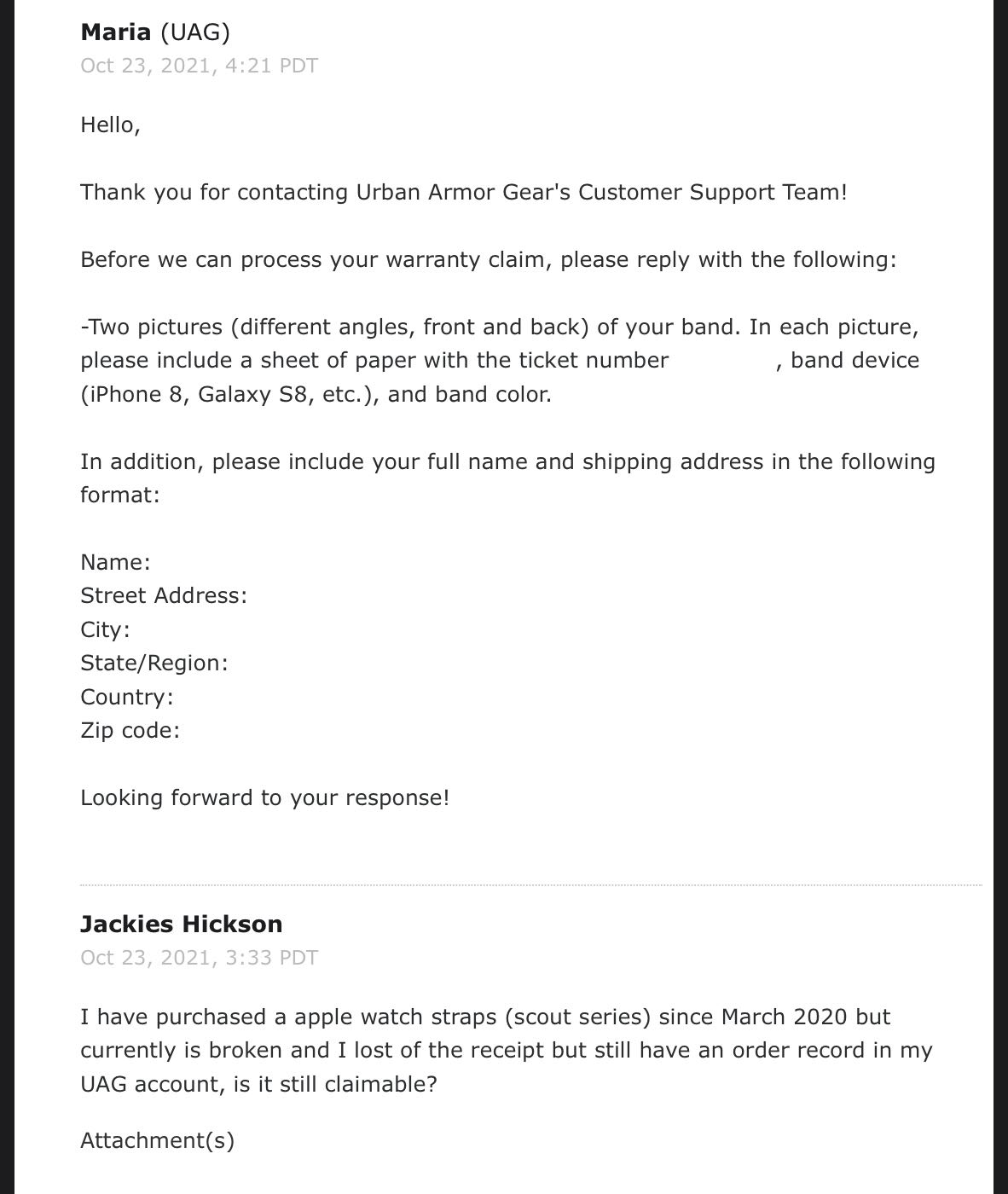The image size is (1008, 1194).
Task: Click the 'Before we can process your warranty claim' line
Action: [489, 260]
